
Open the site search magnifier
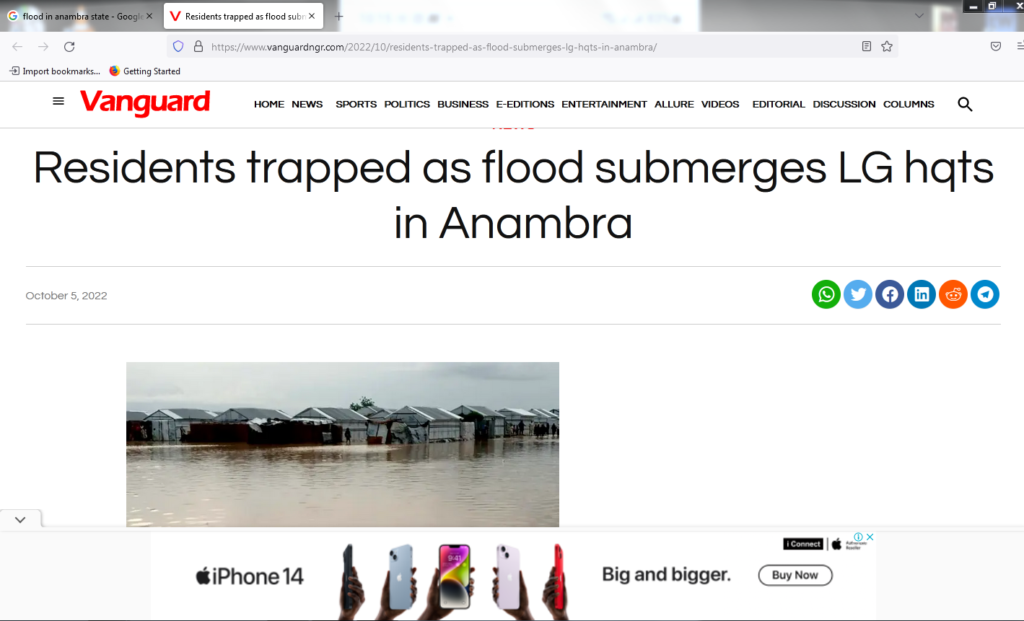[965, 104]
